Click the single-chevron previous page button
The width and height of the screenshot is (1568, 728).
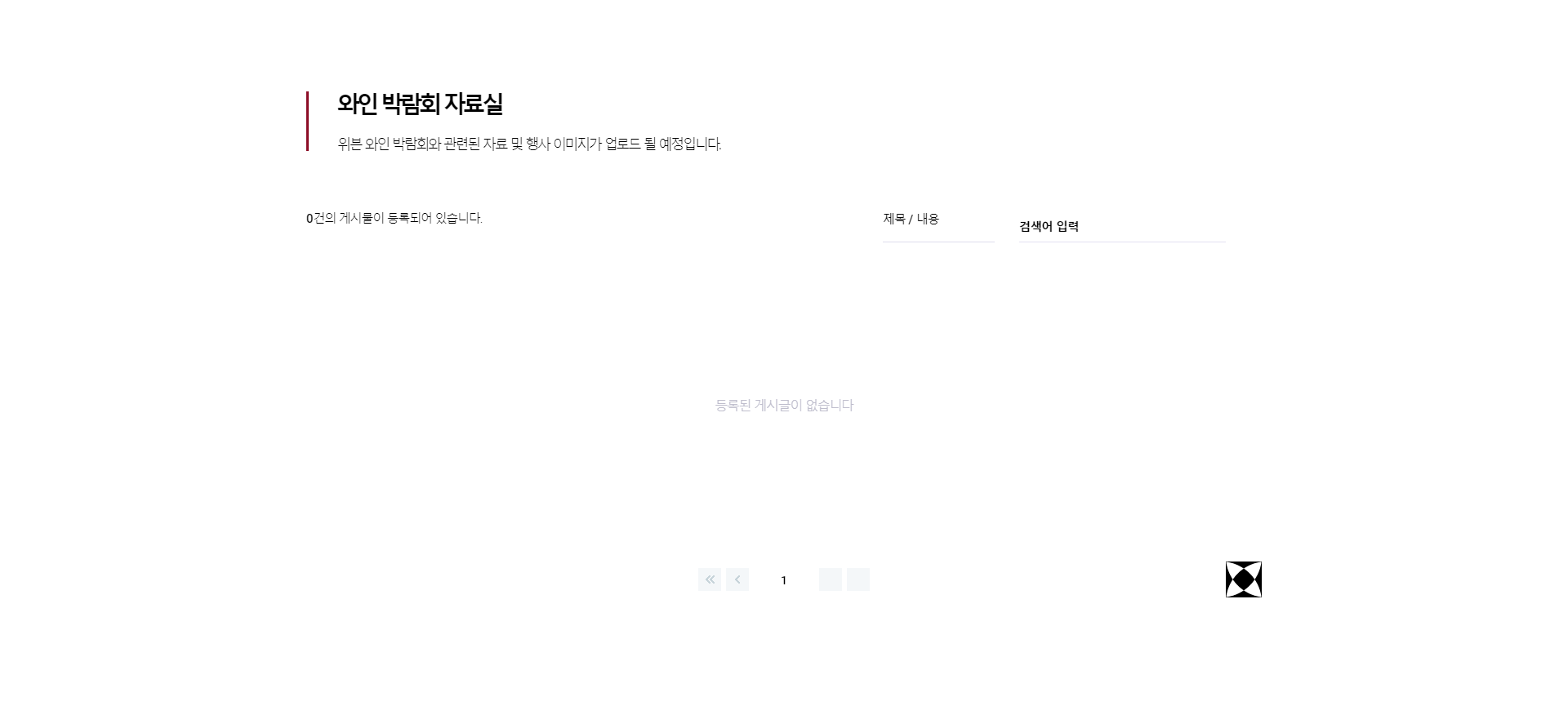737,579
